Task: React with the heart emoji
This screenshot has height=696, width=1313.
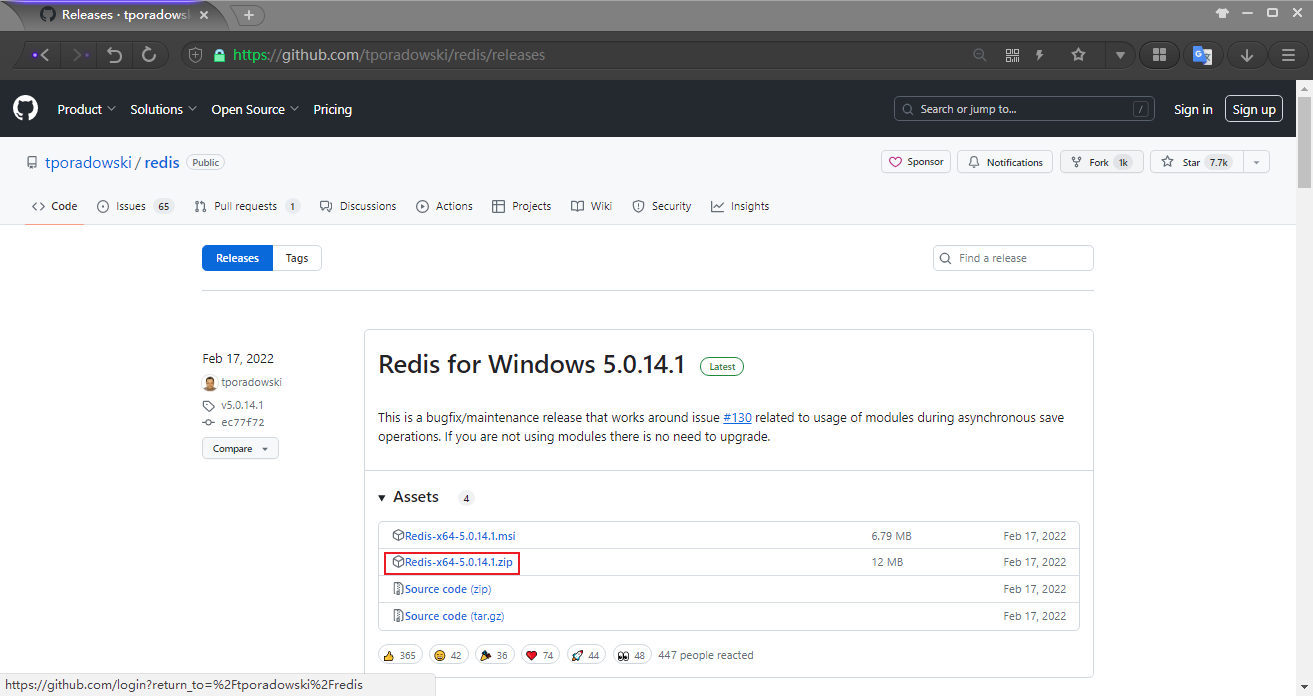Action: [x=539, y=654]
